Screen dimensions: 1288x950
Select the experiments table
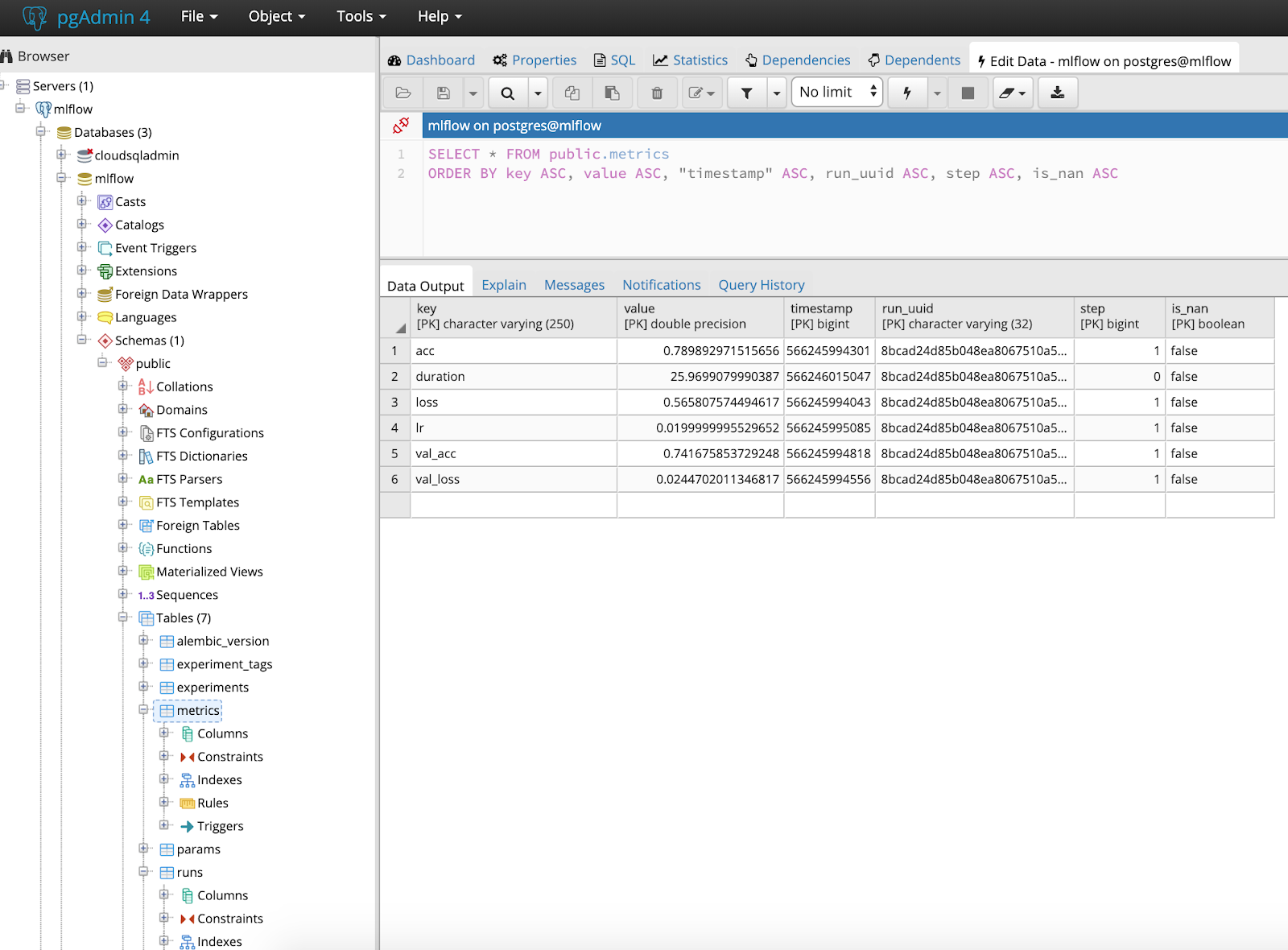(x=213, y=688)
